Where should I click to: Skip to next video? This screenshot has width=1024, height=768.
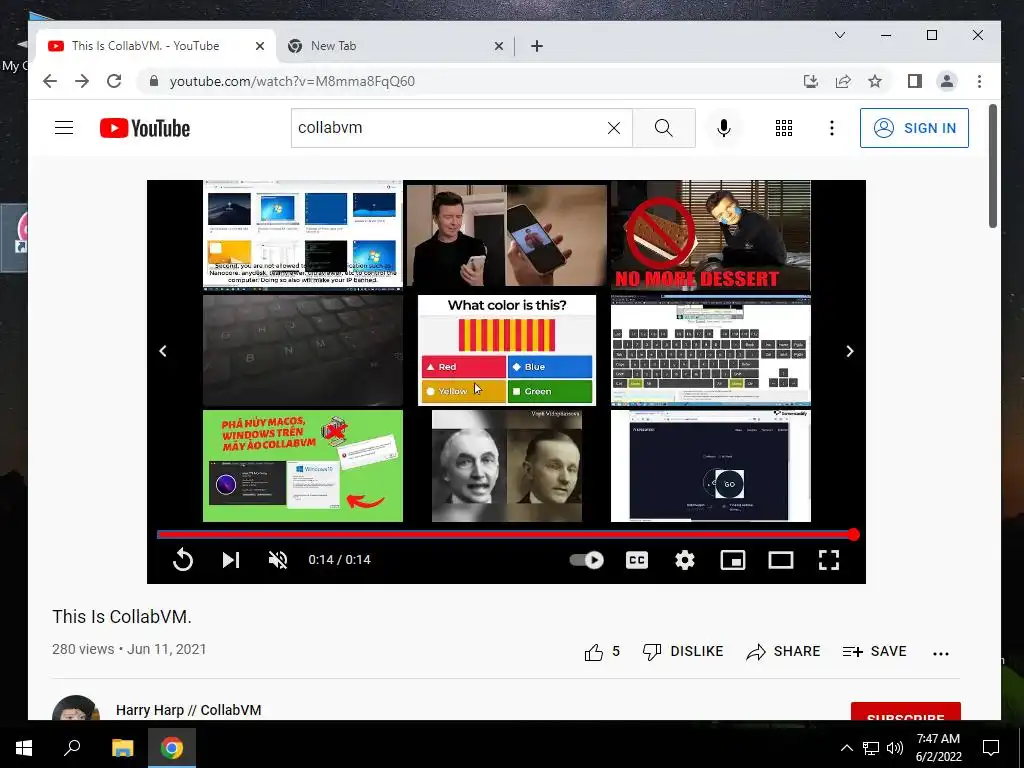click(231, 560)
